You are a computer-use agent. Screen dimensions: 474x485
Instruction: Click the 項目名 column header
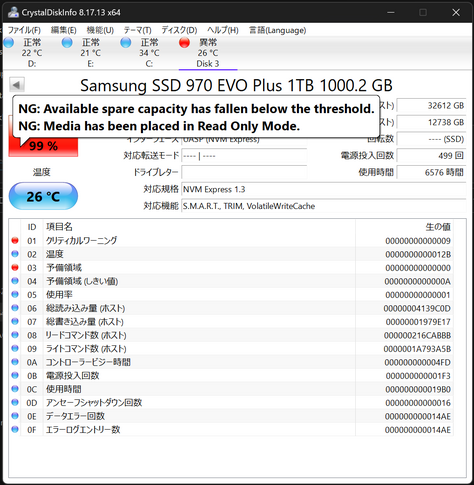59,227
